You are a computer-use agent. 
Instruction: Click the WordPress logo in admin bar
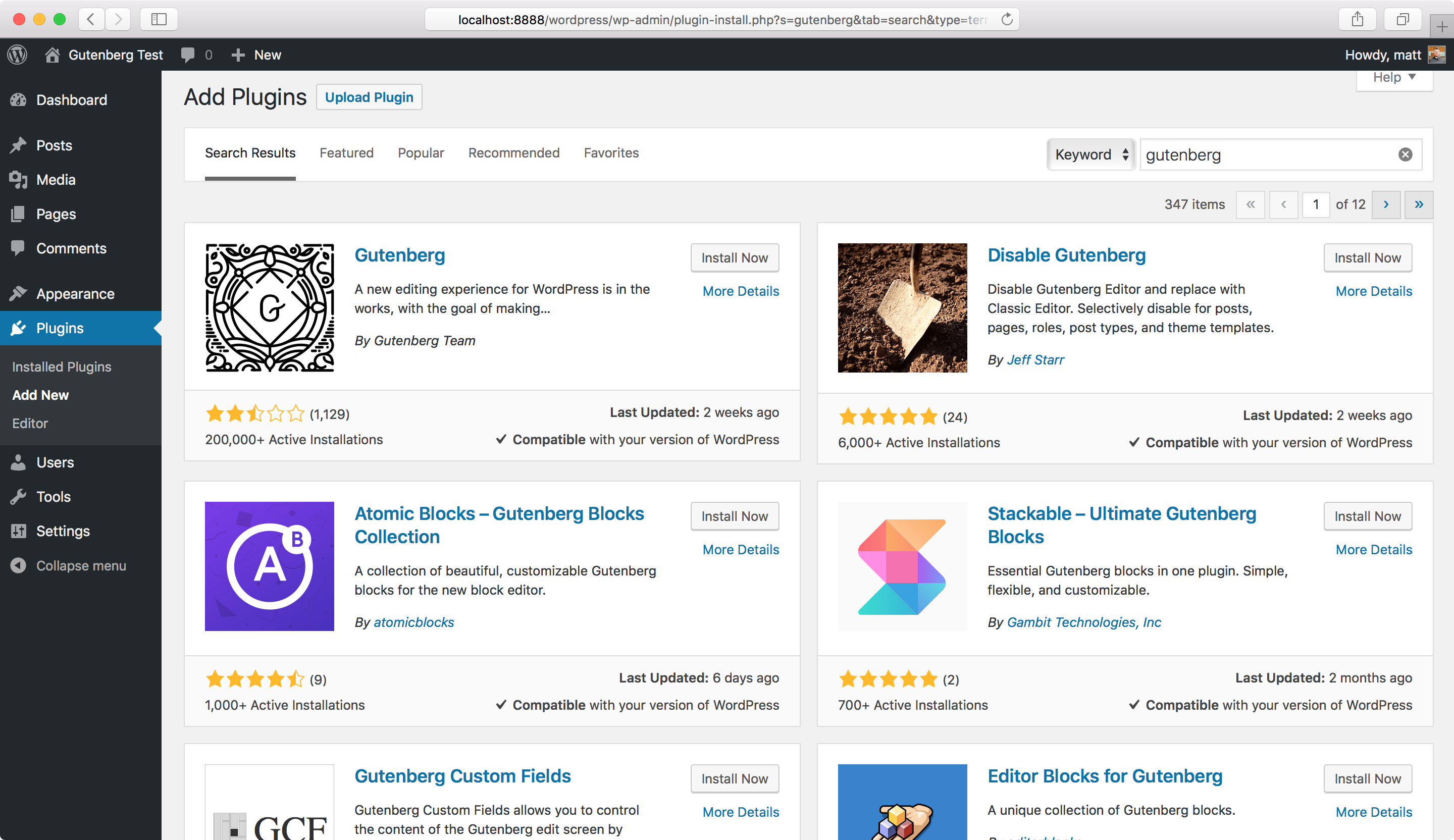click(17, 55)
